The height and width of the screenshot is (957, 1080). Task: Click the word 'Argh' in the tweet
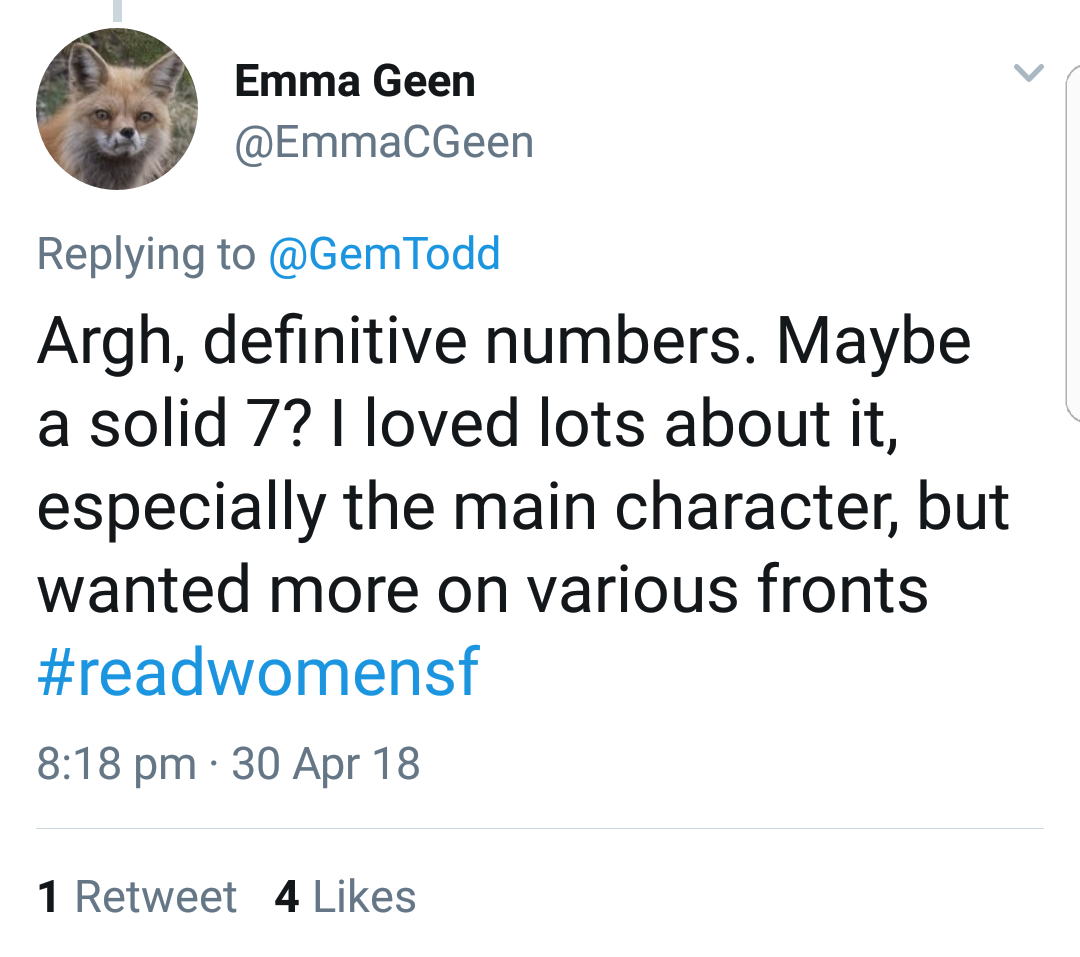106,342
